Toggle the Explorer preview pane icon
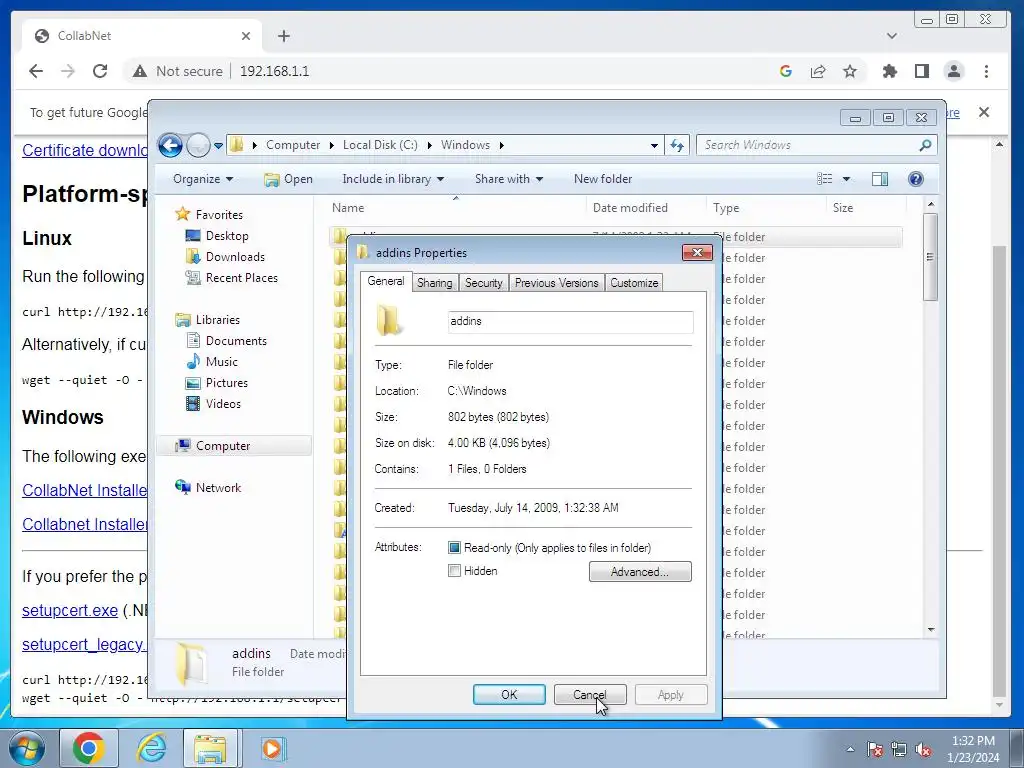1024x768 pixels. click(880, 179)
